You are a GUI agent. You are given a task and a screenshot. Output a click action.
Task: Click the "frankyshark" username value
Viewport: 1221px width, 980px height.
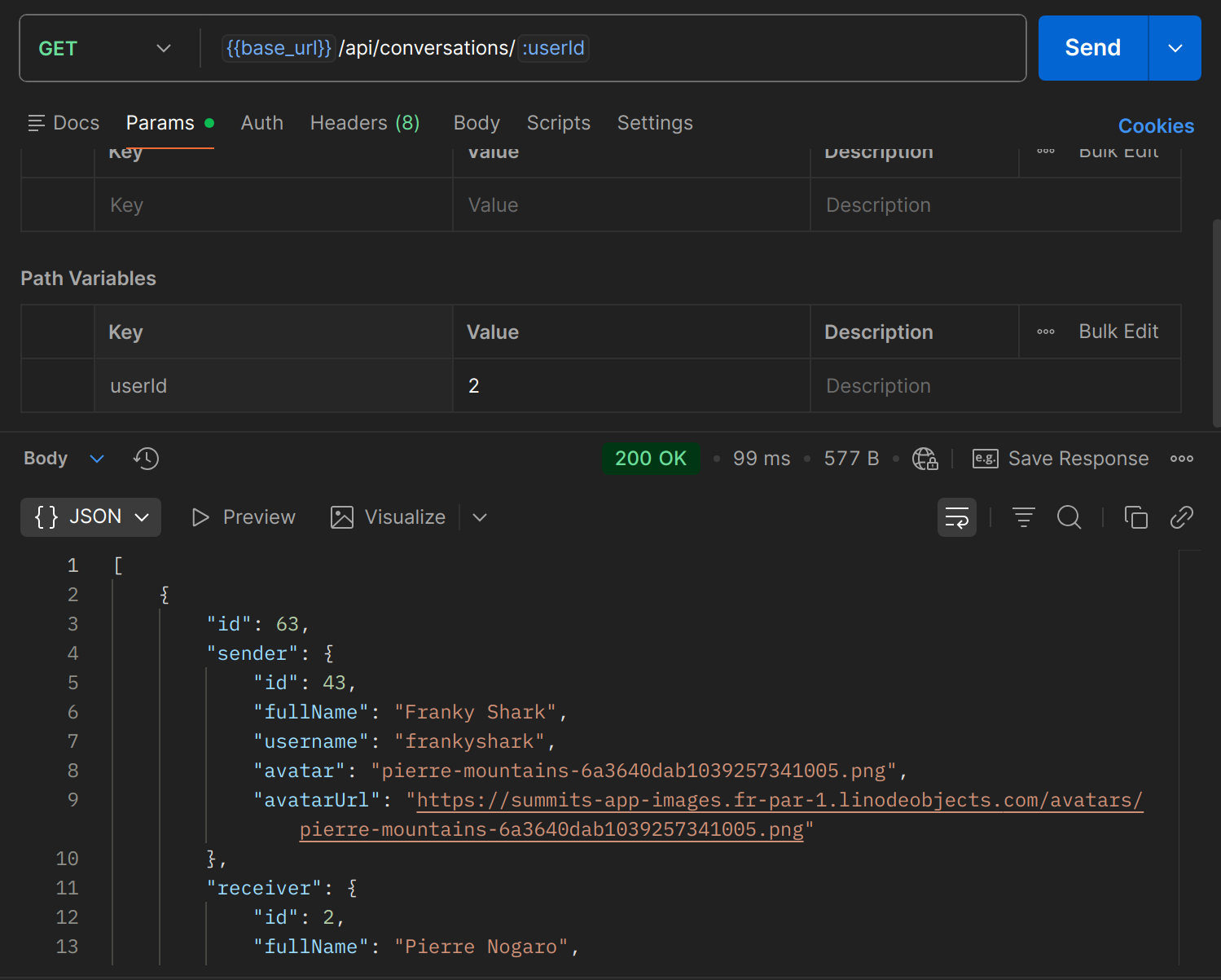coord(469,741)
